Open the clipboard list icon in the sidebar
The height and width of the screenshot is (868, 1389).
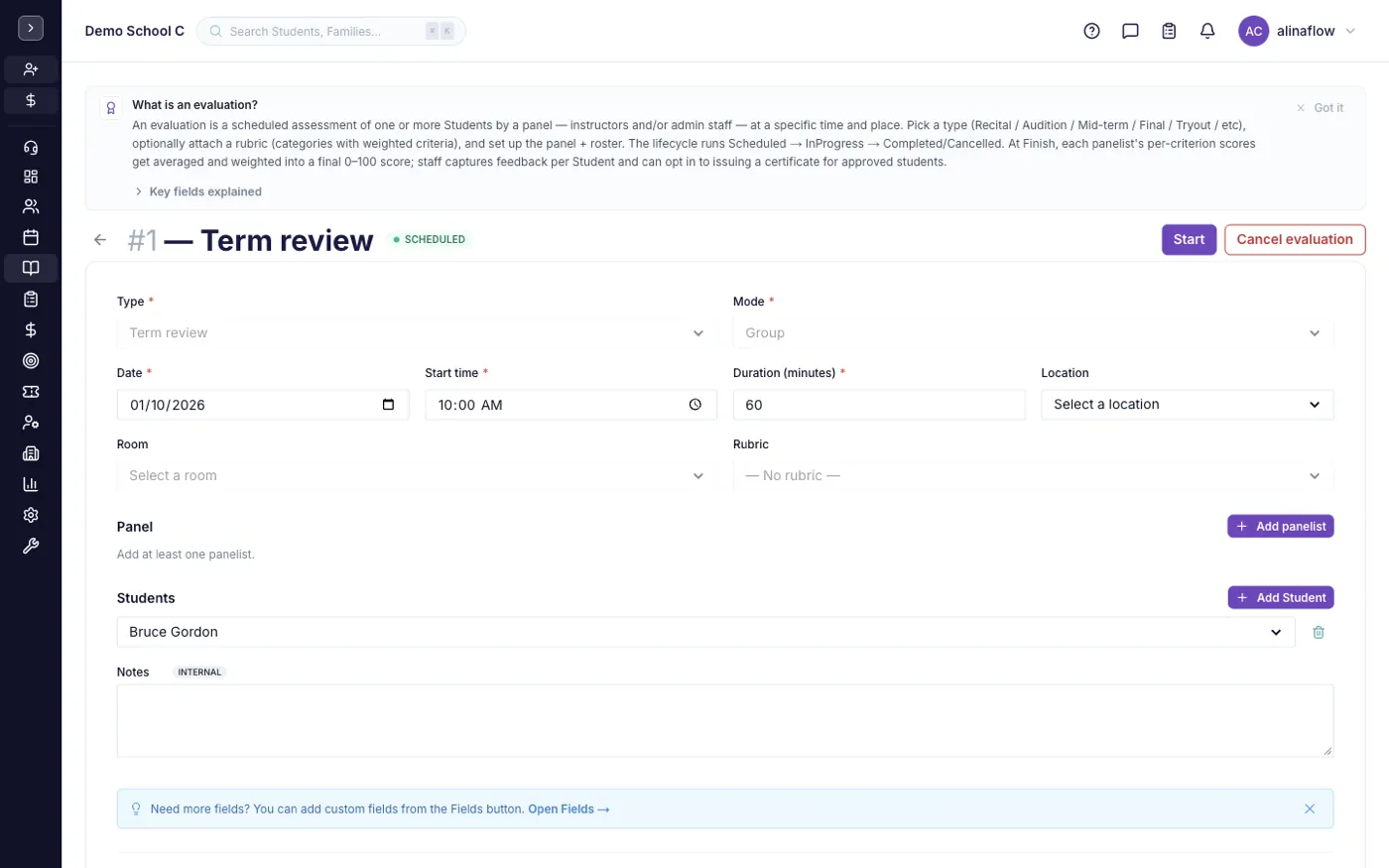[x=31, y=299]
